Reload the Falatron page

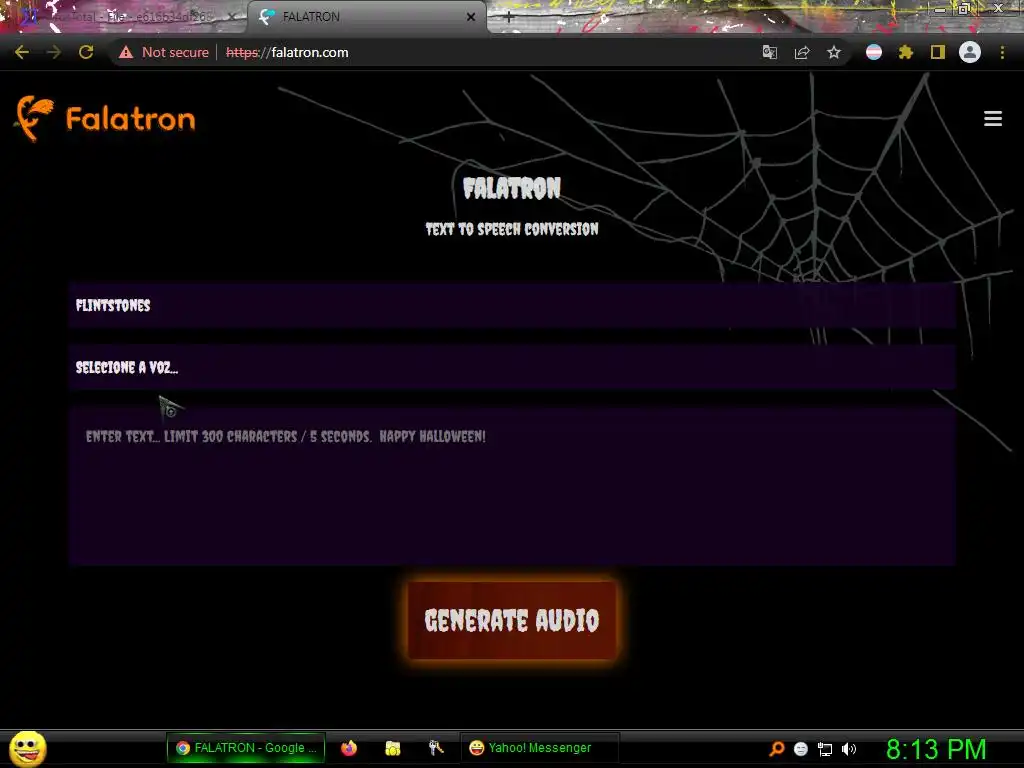point(86,52)
